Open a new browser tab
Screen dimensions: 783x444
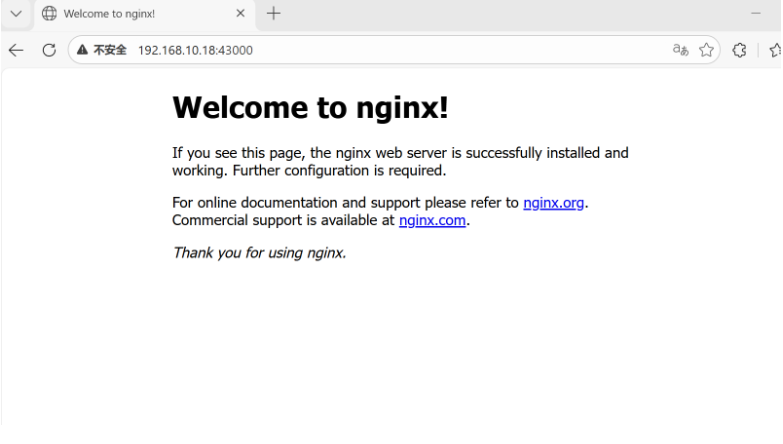click(274, 13)
